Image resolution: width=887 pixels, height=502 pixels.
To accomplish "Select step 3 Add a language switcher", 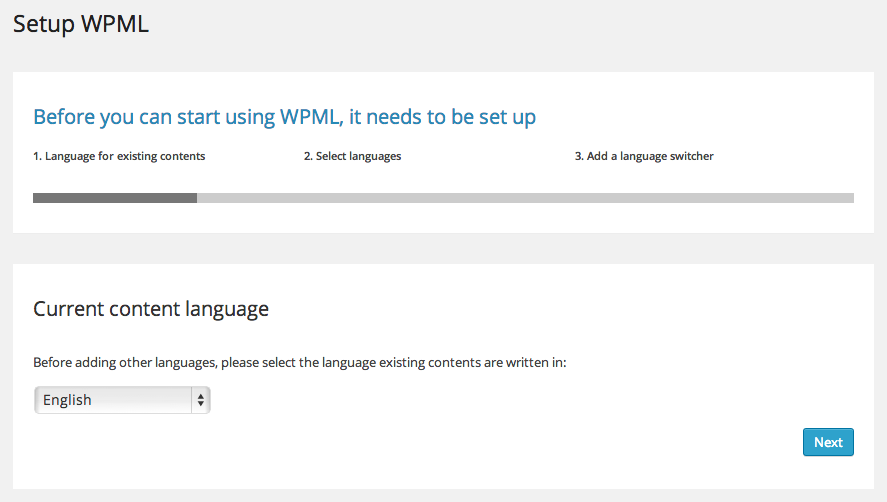I will [644, 156].
